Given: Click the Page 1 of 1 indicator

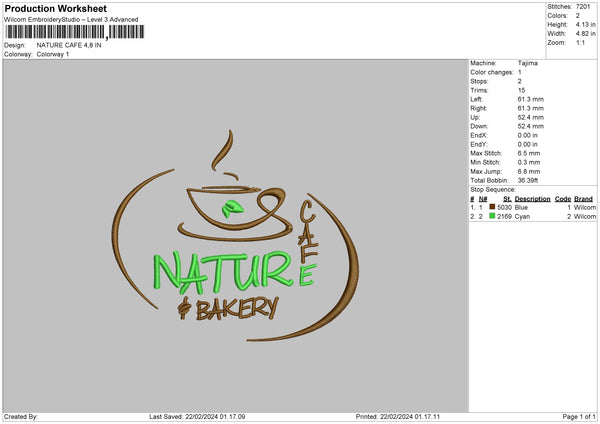Looking at the screenshot, I should tap(579, 416).
